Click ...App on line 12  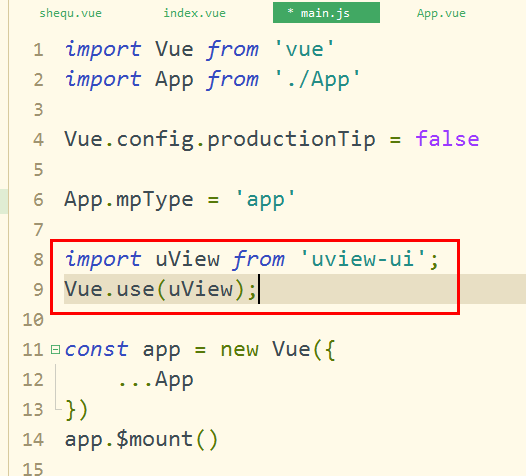155,380
